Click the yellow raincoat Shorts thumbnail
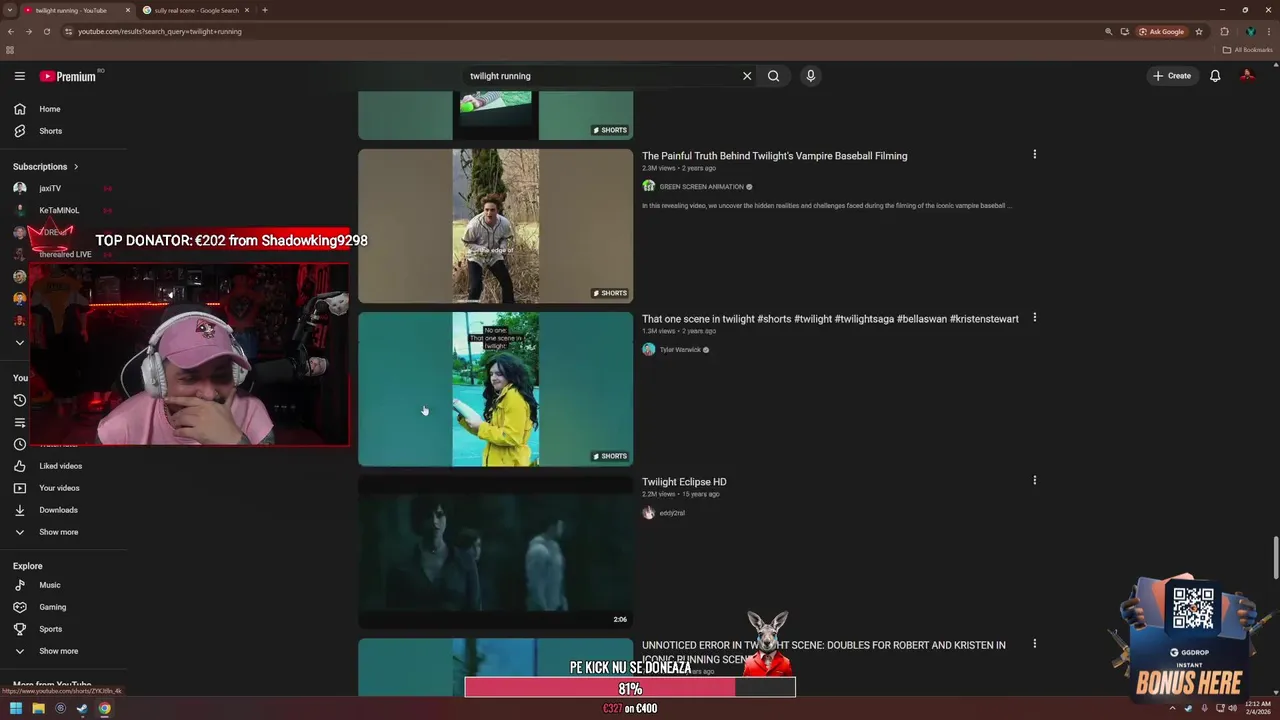 pos(496,389)
